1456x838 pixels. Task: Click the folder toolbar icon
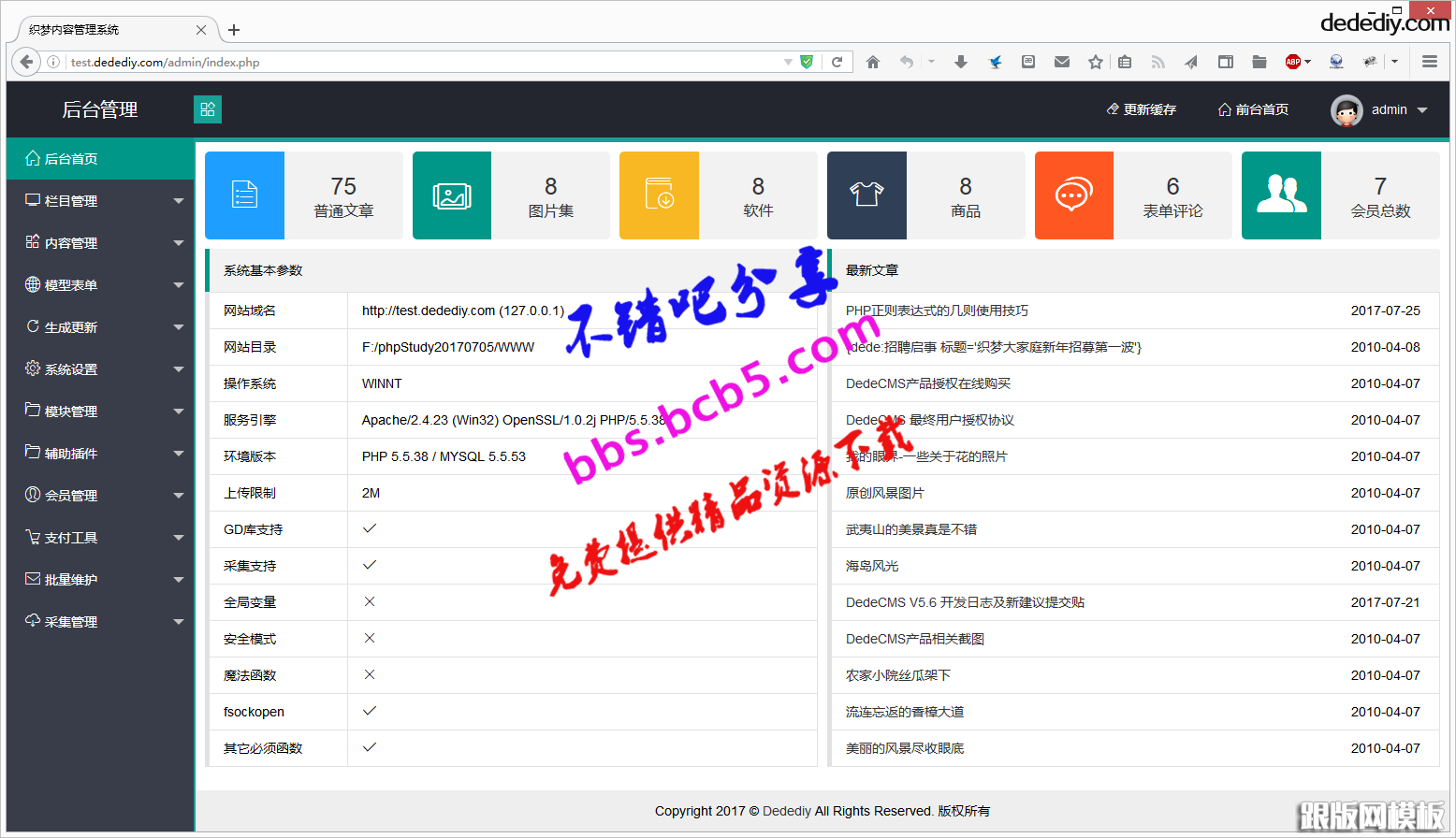(x=1259, y=62)
